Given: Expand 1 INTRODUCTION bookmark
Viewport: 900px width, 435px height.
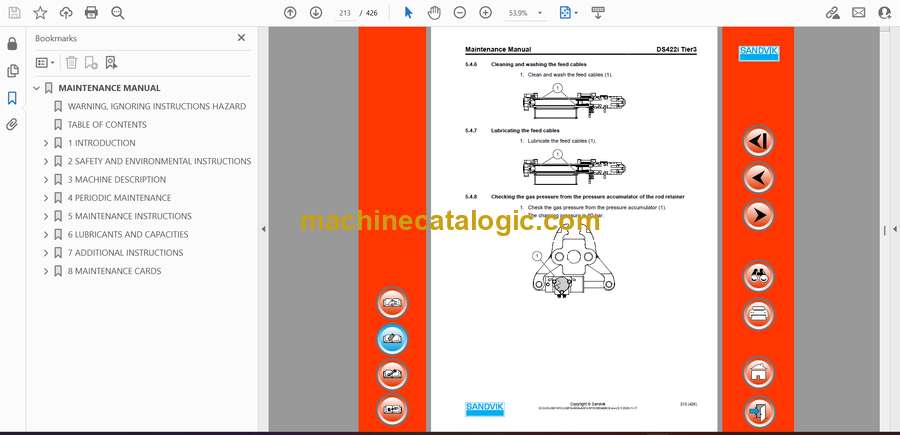Looking at the screenshot, I should coord(46,143).
